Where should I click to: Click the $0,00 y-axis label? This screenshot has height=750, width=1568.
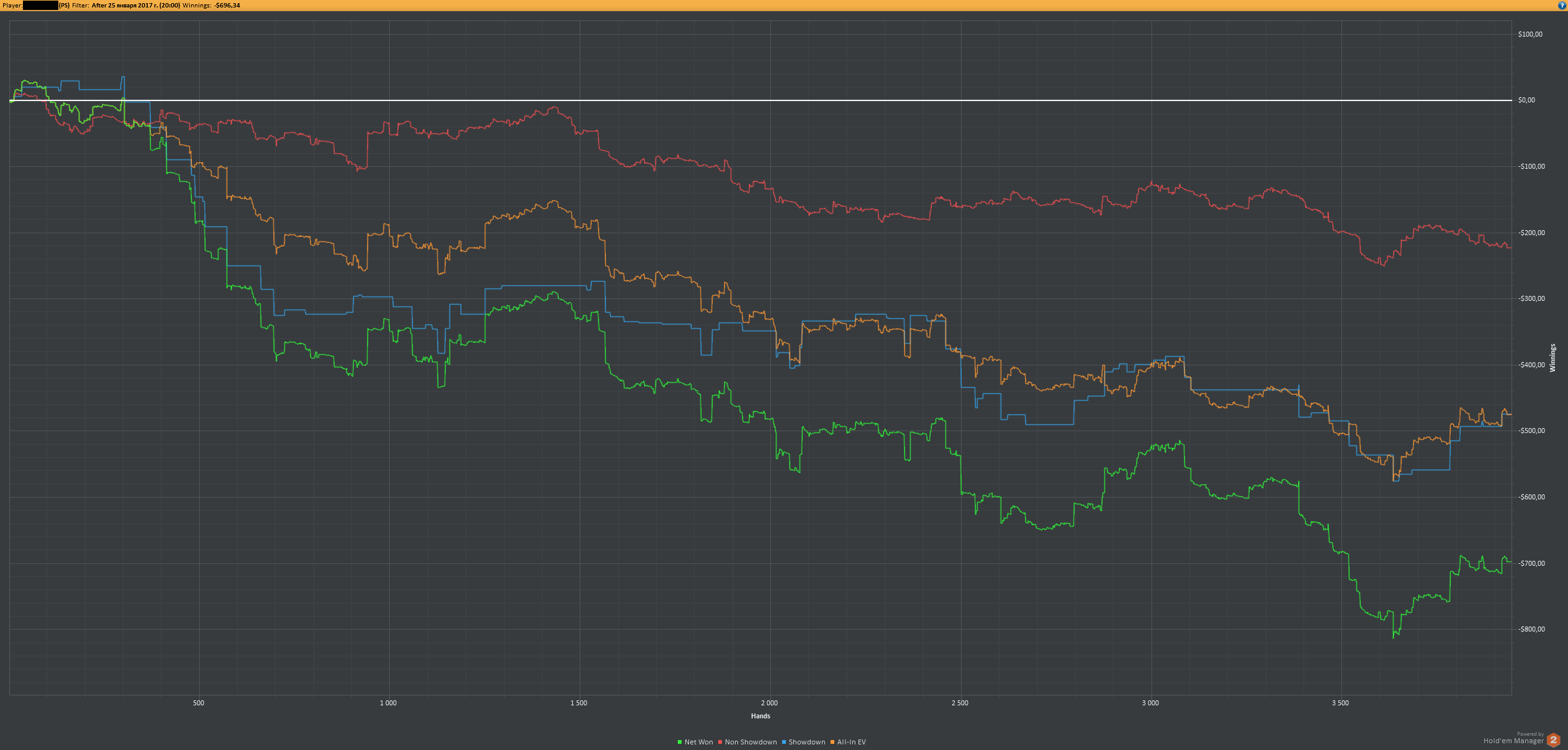tap(1526, 100)
